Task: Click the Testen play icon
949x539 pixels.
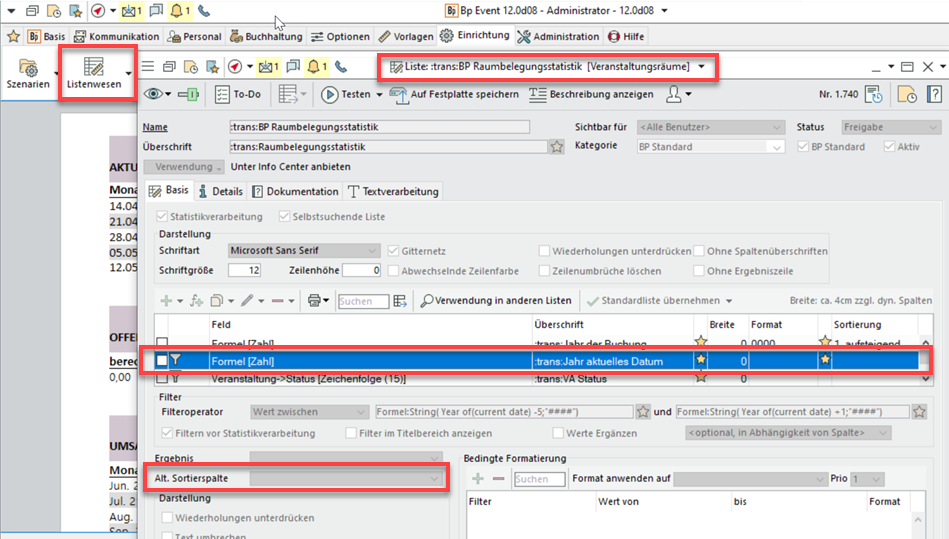Action: (330, 94)
